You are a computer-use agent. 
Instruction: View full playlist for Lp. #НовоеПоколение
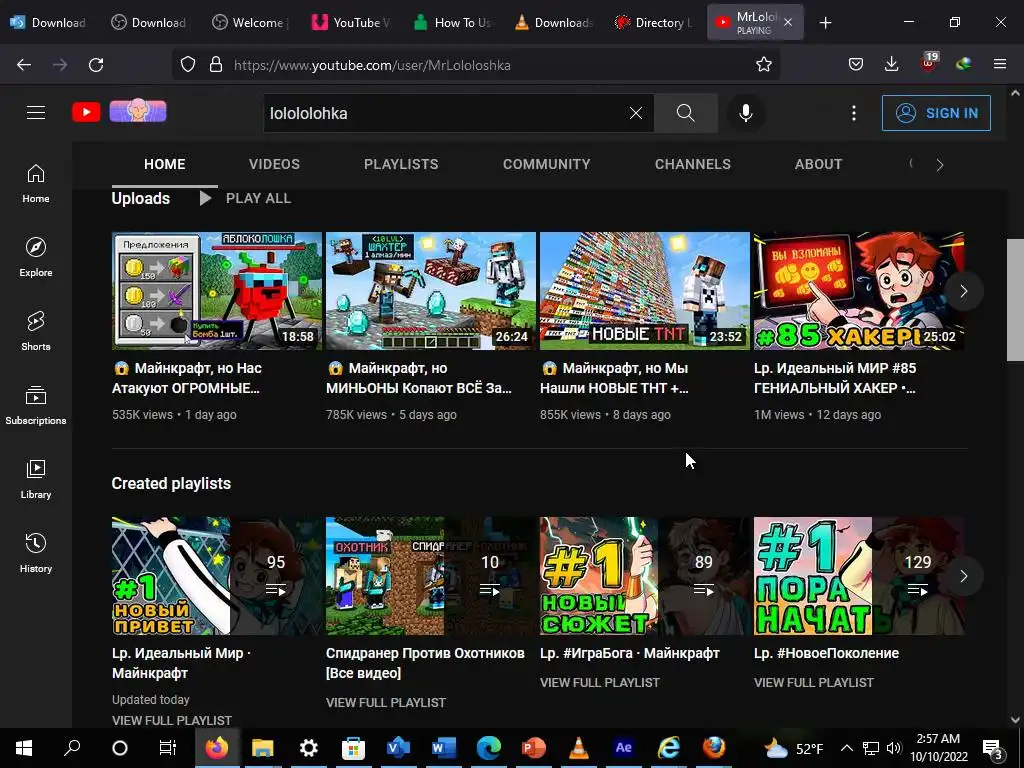pos(814,682)
